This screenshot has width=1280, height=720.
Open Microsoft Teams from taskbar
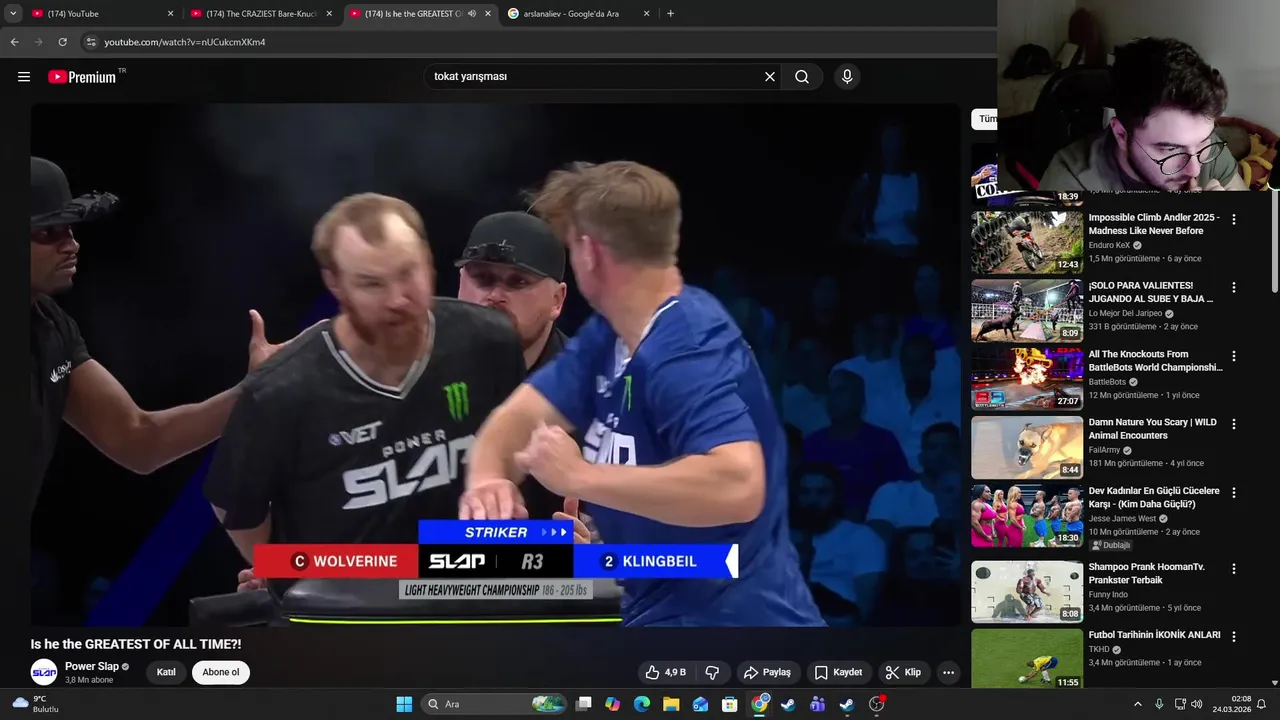coord(817,704)
